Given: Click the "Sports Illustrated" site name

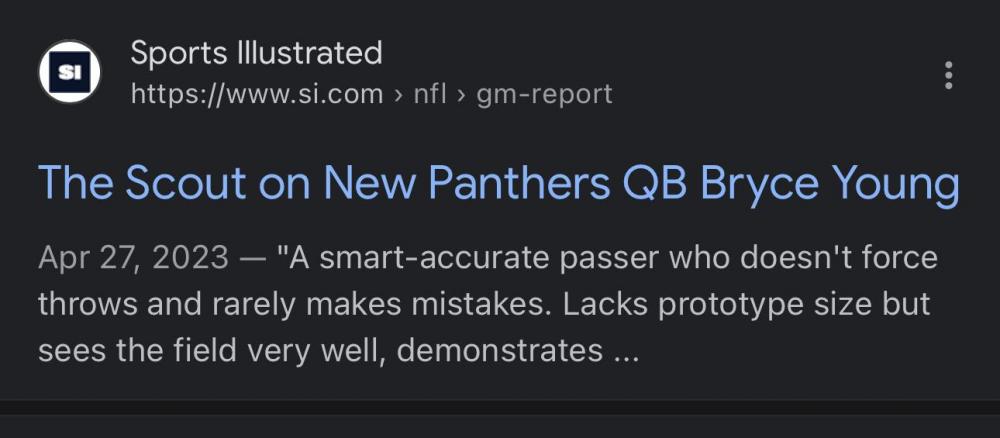Looking at the screenshot, I should tap(256, 53).
